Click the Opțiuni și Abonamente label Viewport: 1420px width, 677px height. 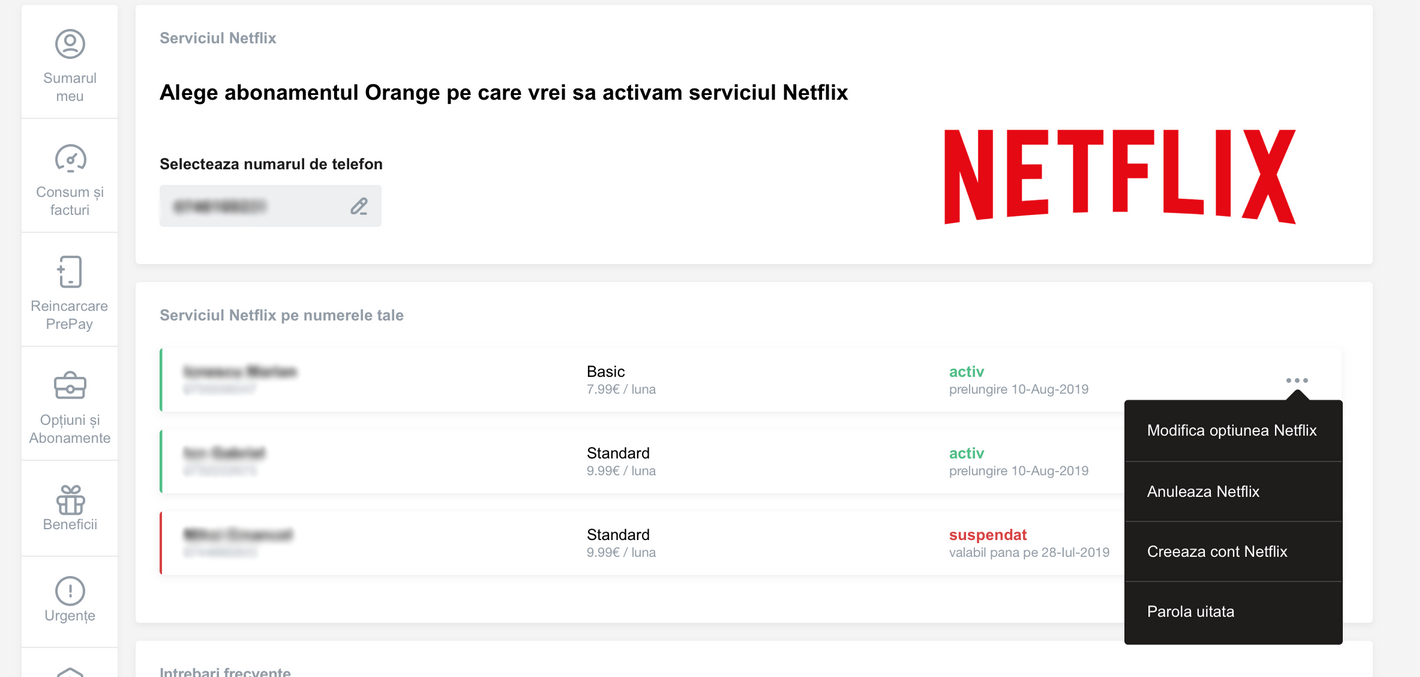pyautogui.click(x=70, y=429)
